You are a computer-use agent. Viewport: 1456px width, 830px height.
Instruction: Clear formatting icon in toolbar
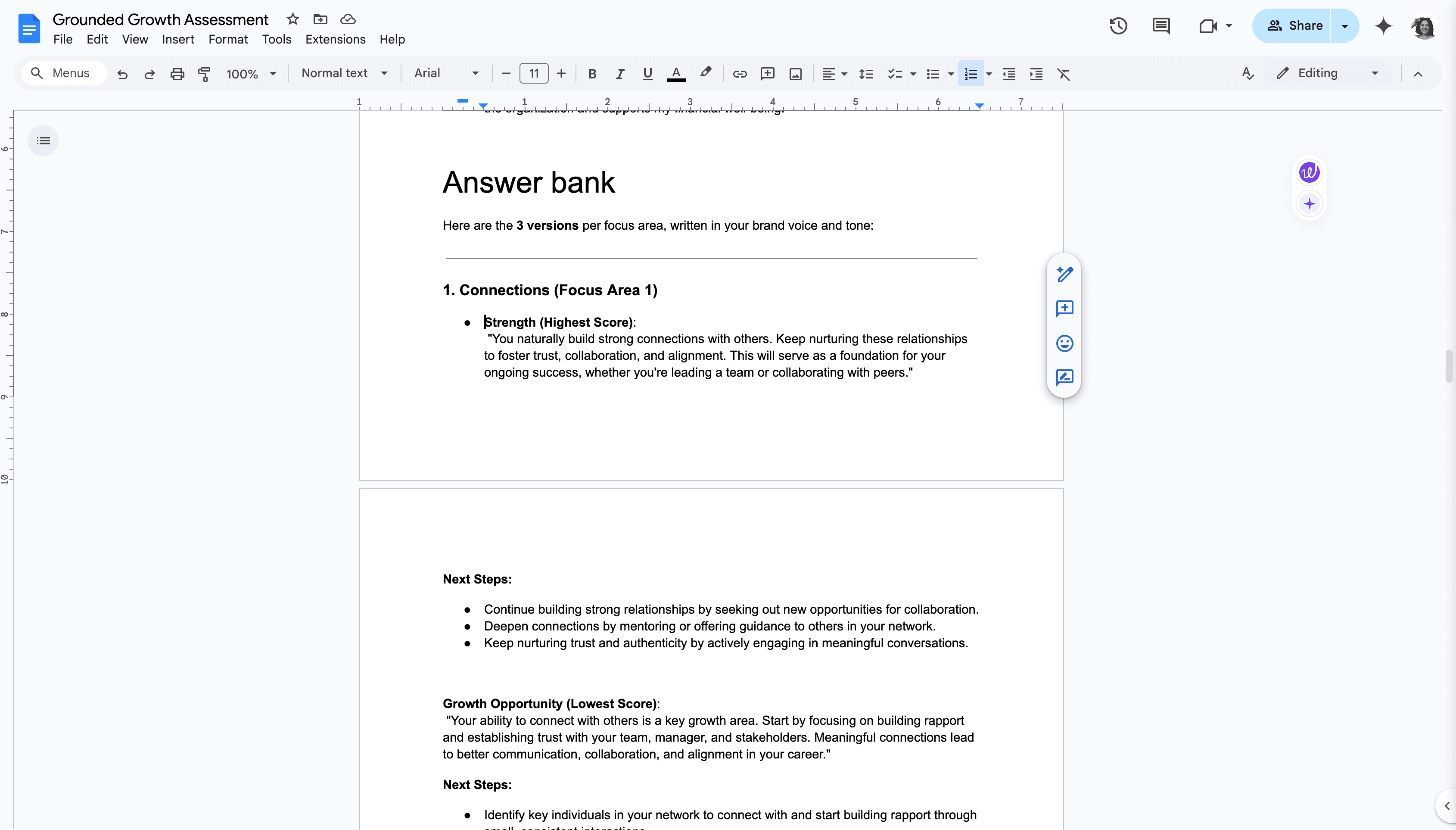1064,74
